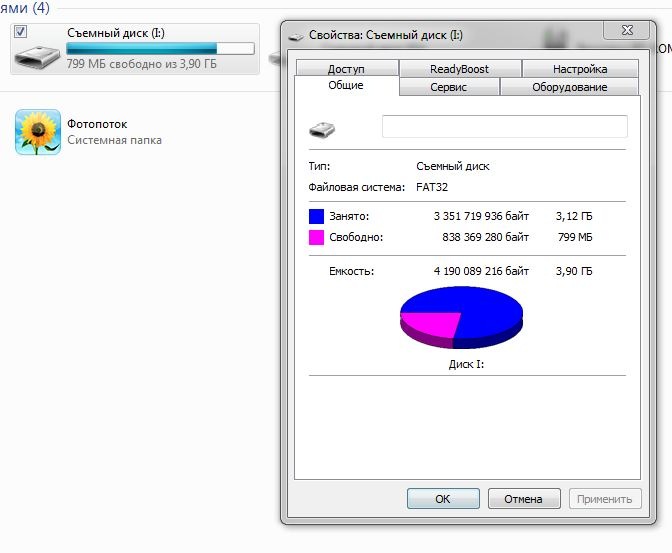Open the Фотопоток sunflower icon
The height and width of the screenshot is (553, 672).
[38, 132]
